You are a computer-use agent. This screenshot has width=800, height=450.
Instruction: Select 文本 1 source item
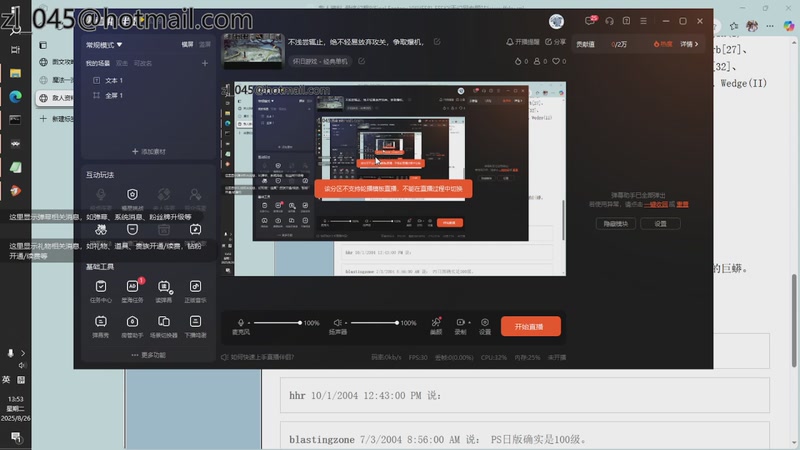[x=114, y=80]
